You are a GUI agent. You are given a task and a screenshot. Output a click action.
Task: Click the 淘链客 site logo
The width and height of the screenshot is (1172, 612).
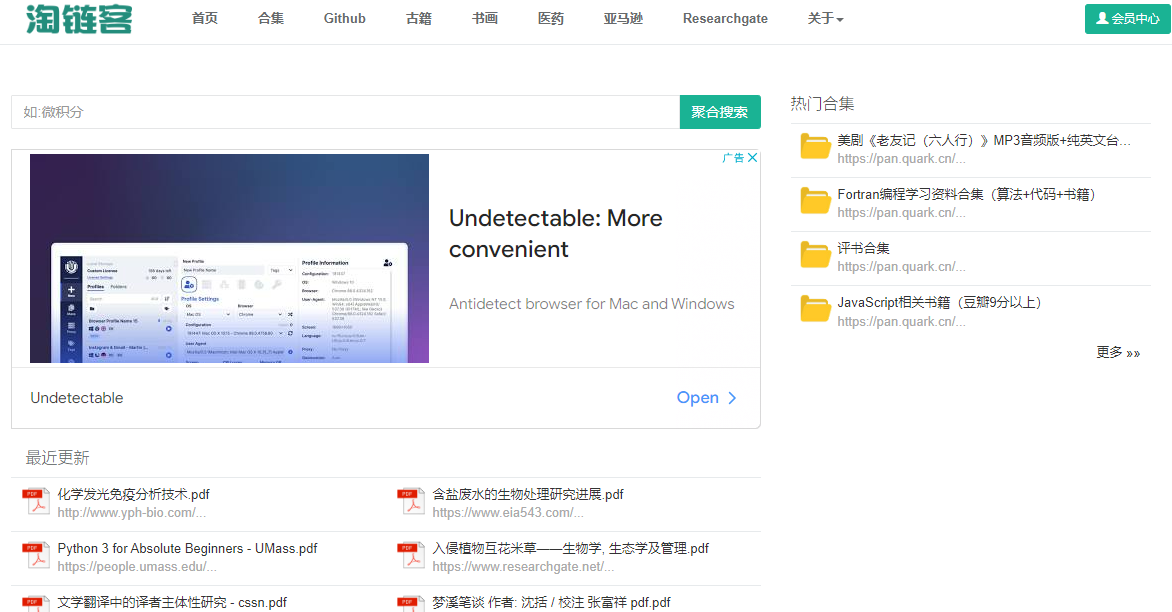click(79, 19)
